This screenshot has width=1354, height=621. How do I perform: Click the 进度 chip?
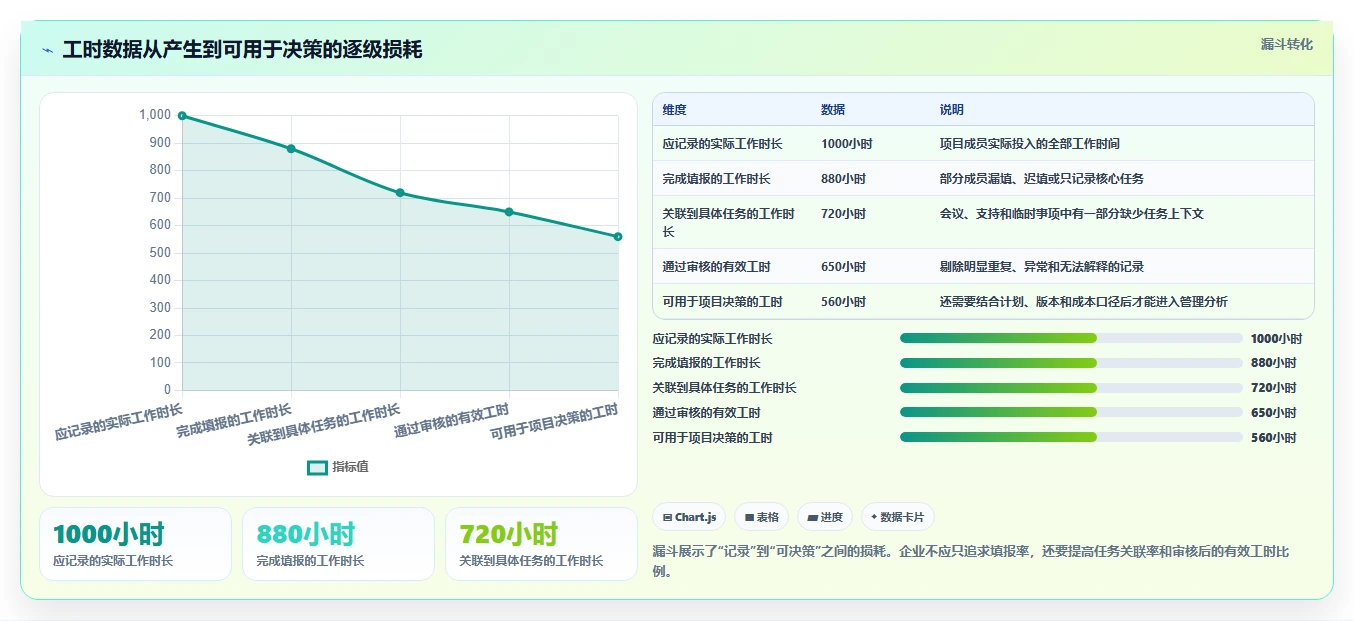pyautogui.click(x=825, y=517)
